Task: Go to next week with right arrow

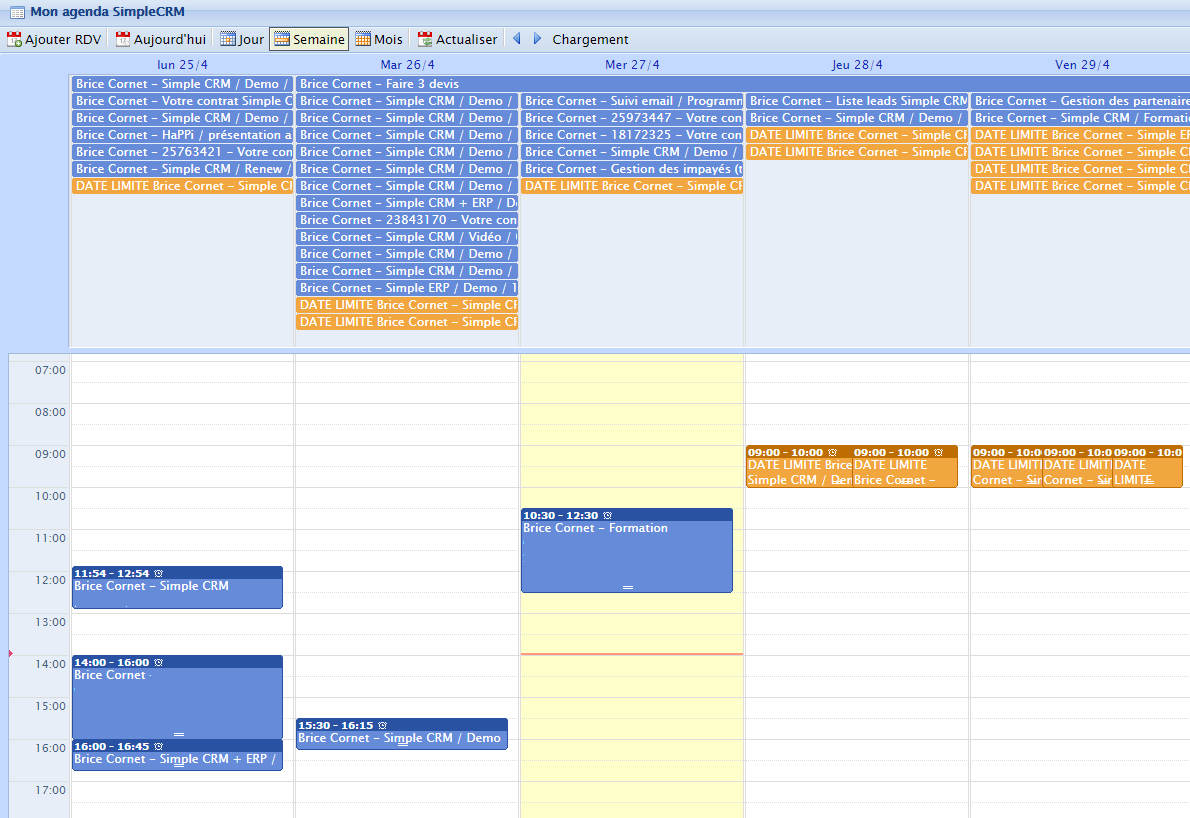Action: coord(537,39)
